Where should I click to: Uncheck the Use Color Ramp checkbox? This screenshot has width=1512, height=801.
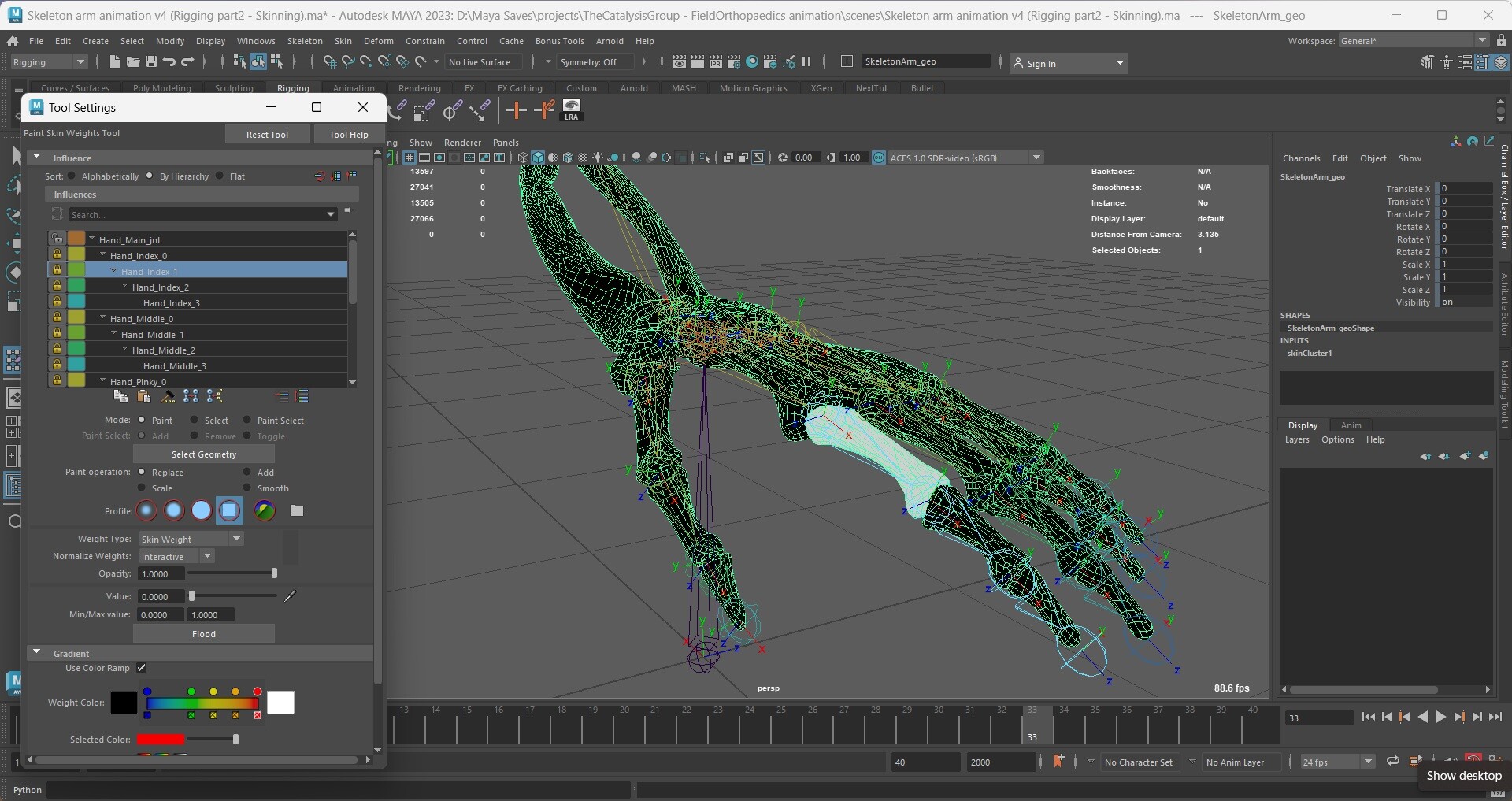(142, 668)
